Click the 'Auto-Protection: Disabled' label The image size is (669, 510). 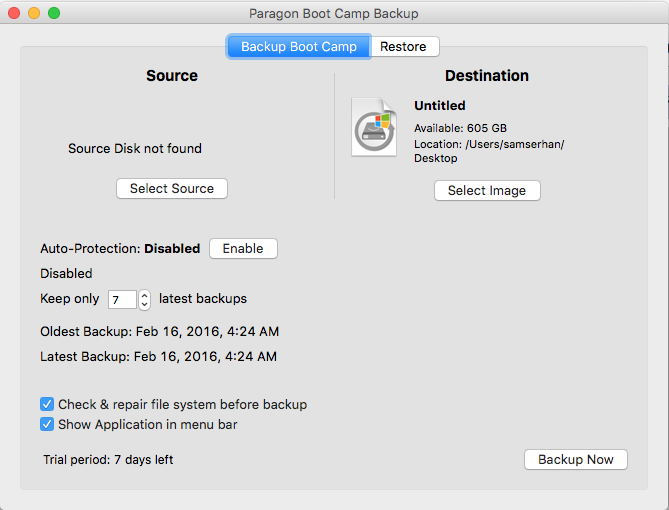pos(120,248)
